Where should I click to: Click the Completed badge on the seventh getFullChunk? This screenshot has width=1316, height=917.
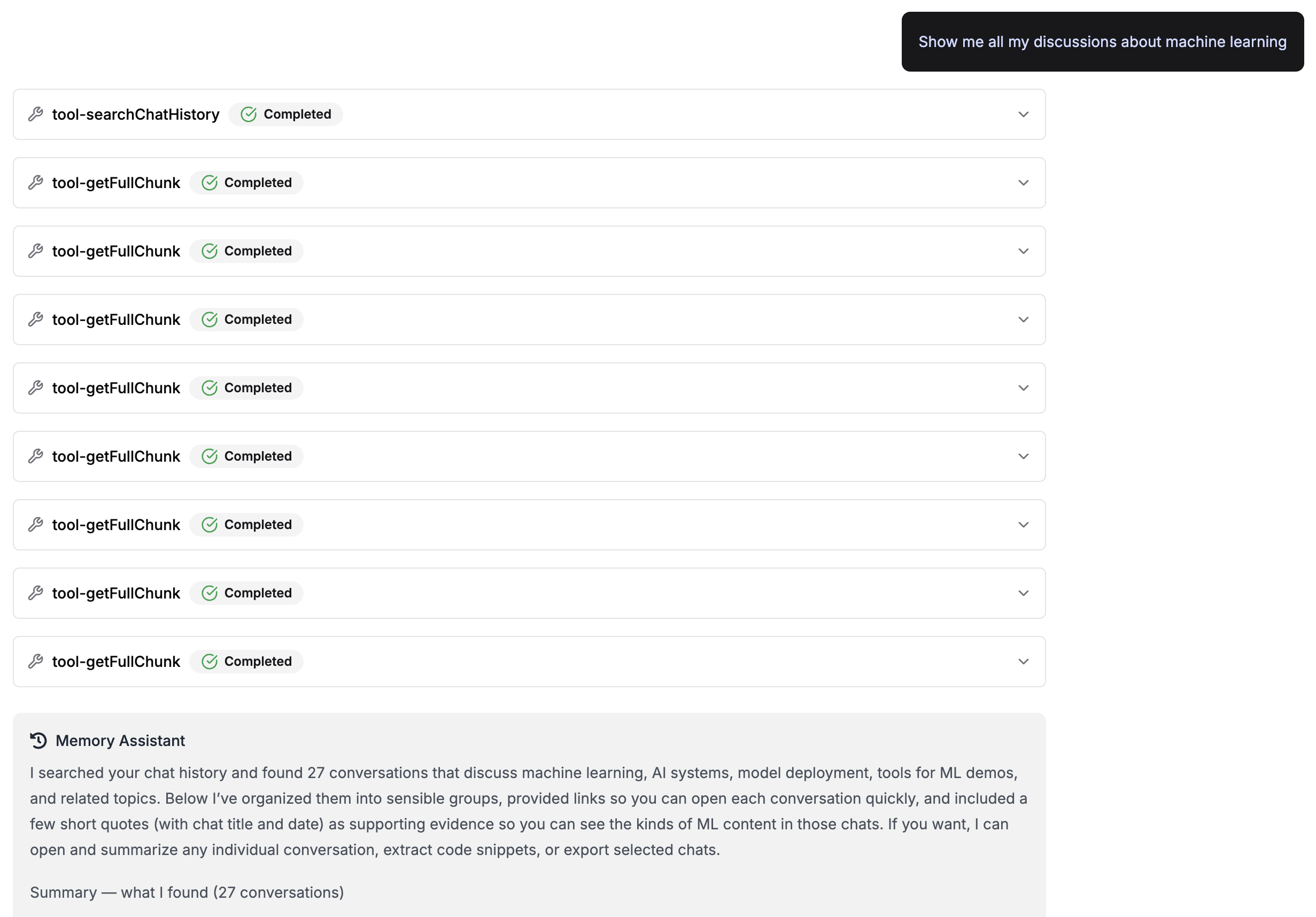246,593
